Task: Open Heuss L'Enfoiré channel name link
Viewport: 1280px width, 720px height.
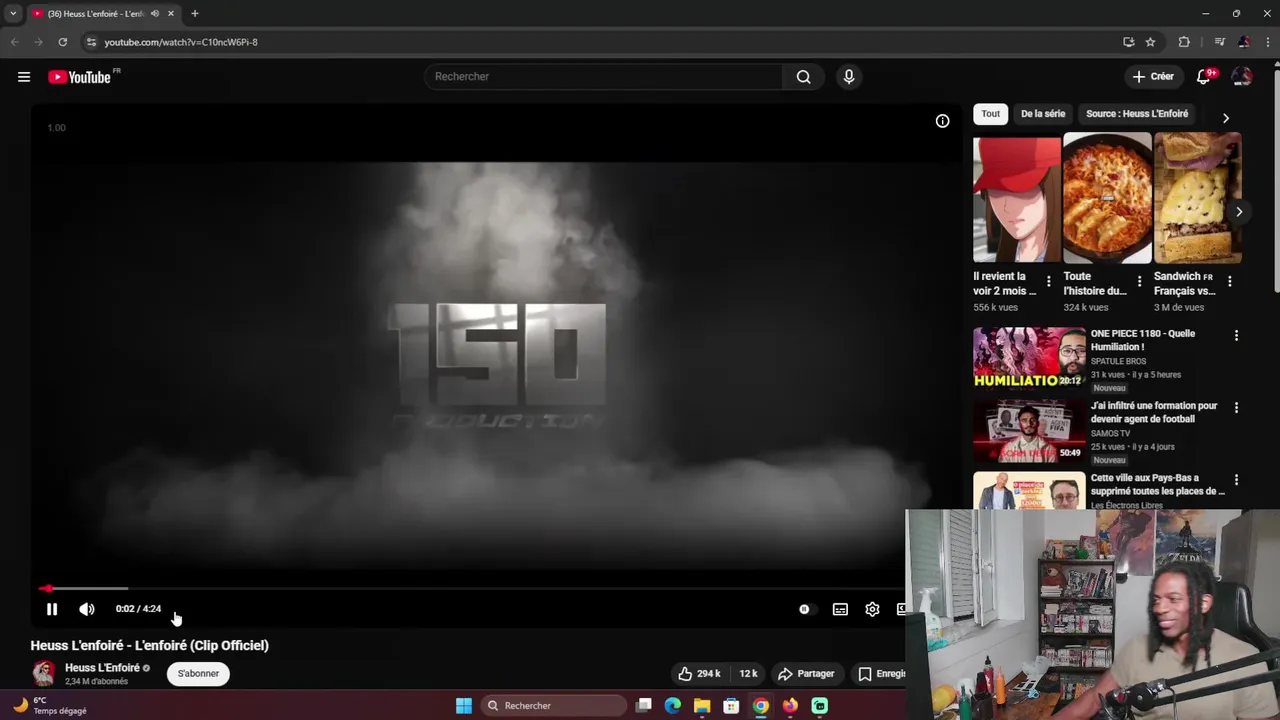Action: click(x=102, y=668)
